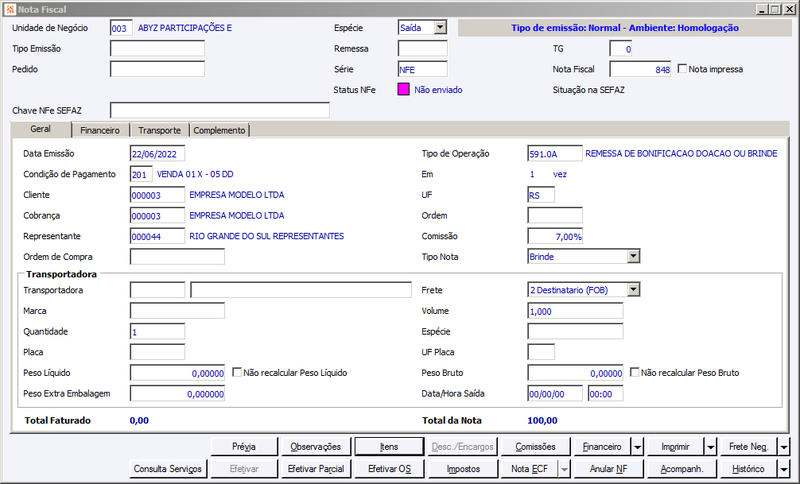Image resolution: width=800 pixels, height=484 pixels.
Task: Click the Imprimir button
Action: 676,447
